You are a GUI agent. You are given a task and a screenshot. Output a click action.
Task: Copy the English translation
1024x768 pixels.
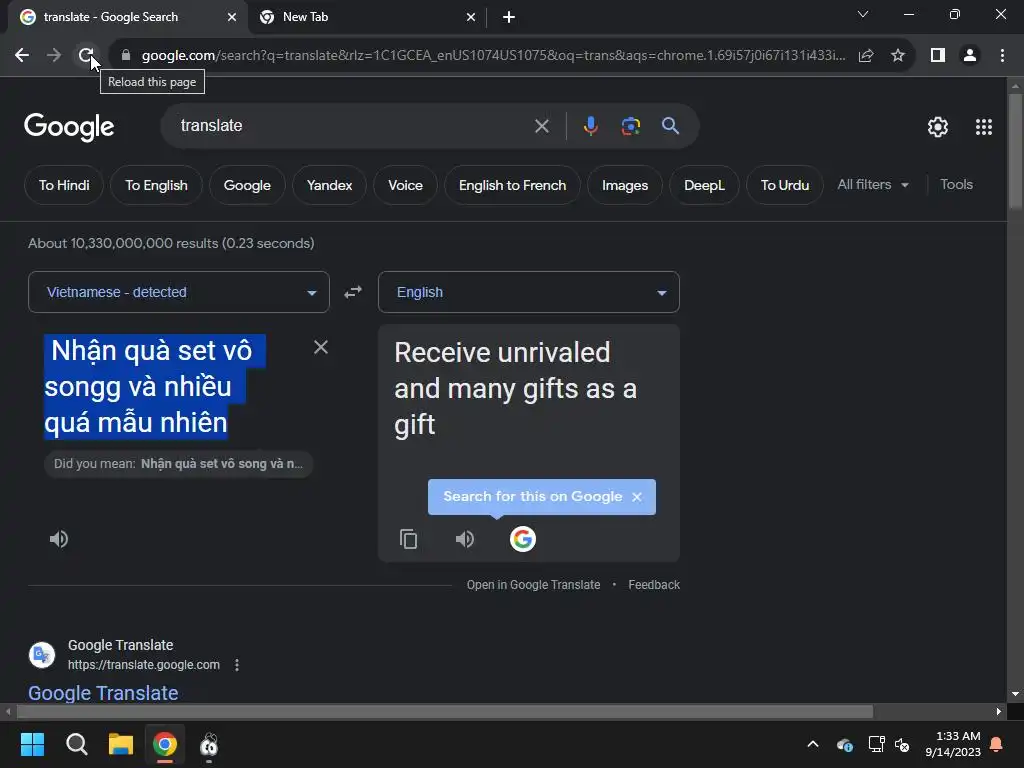(408, 539)
